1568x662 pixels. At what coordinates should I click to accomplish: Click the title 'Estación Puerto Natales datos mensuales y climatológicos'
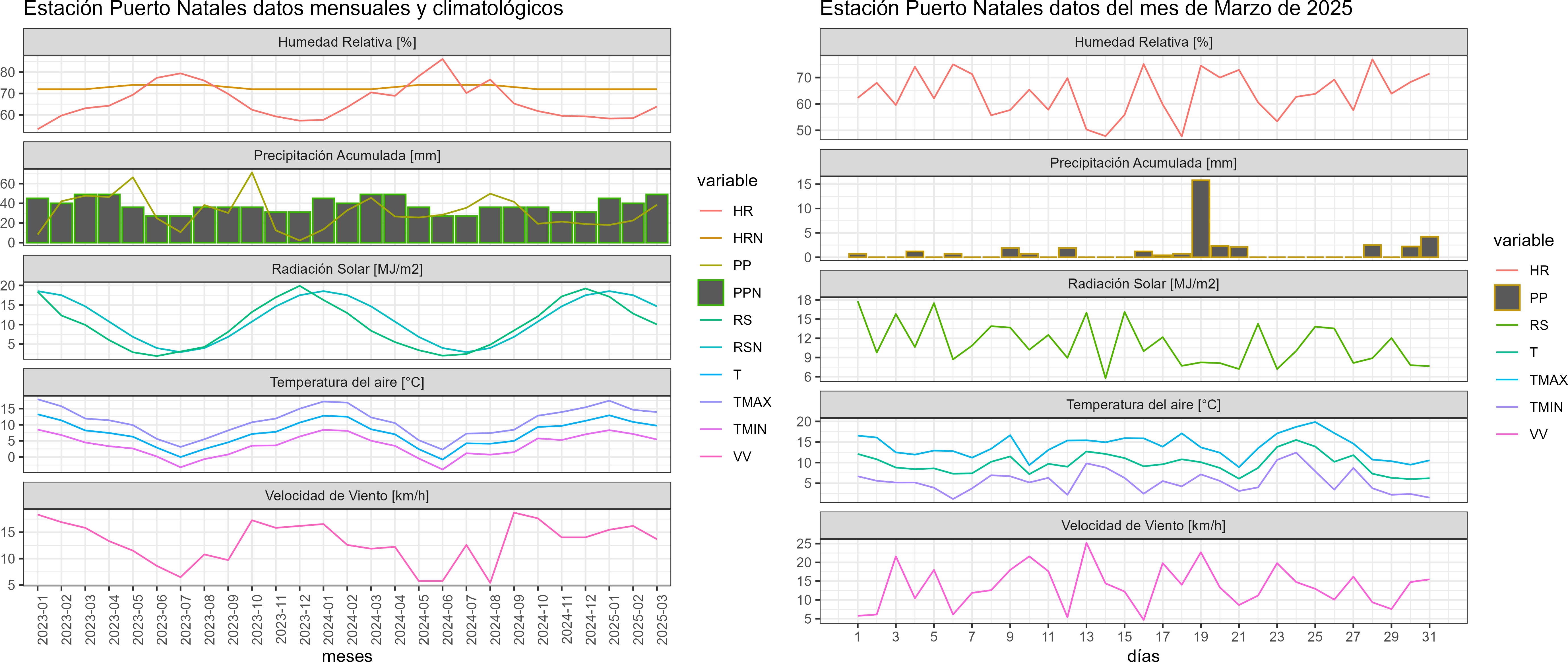tap(294, 9)
